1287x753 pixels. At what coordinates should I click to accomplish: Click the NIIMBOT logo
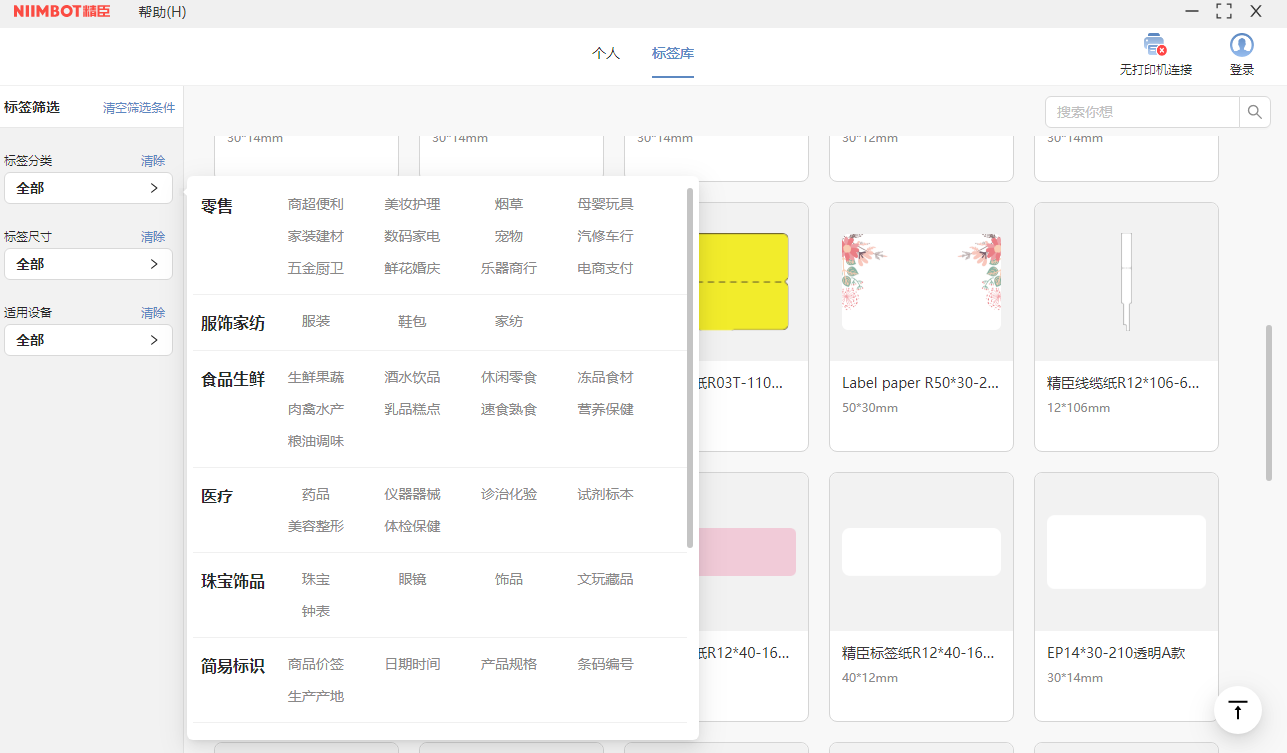point(62,12)
